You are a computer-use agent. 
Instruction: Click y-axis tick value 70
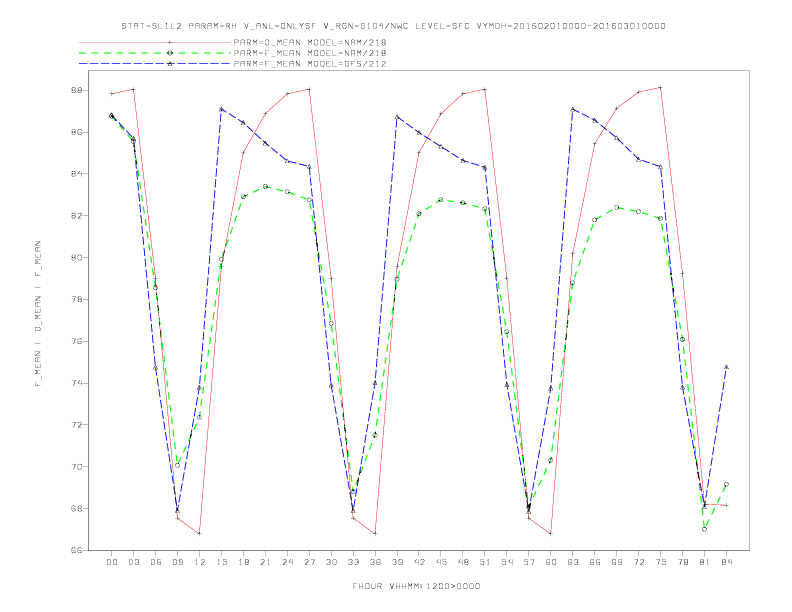(x=77, y=467)
